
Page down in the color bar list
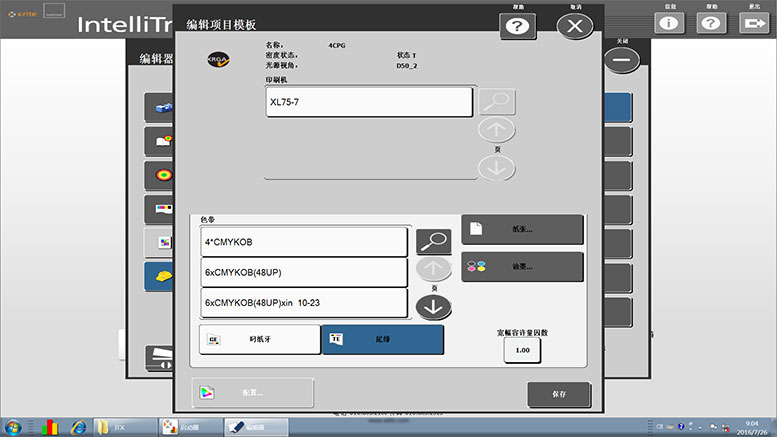pos(434,307)
